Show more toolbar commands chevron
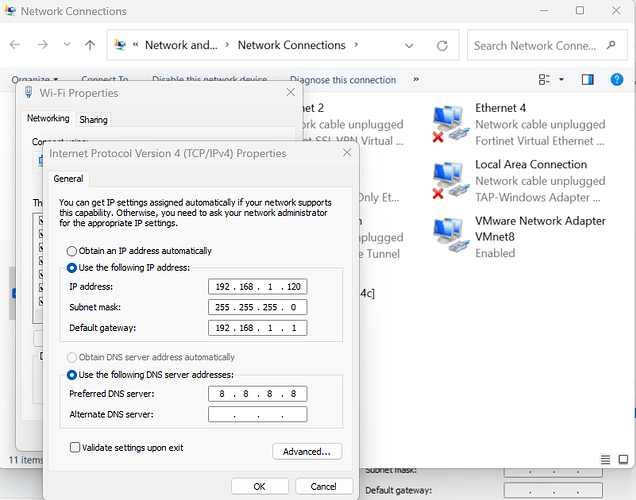The image size is (636, 500). pyautogui.click(x=416, y=79)
